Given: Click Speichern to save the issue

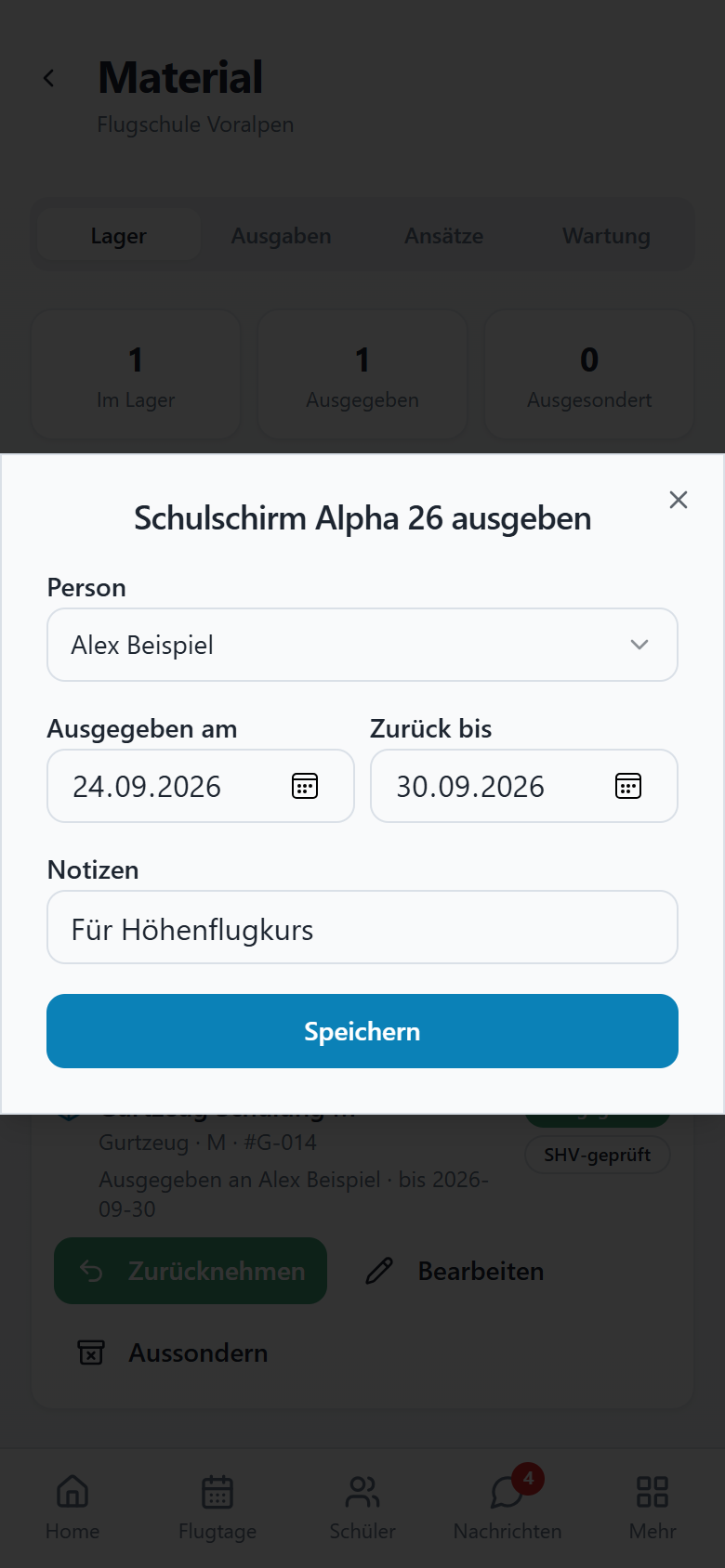Looking at the screenshot, I should [362, 1031].
